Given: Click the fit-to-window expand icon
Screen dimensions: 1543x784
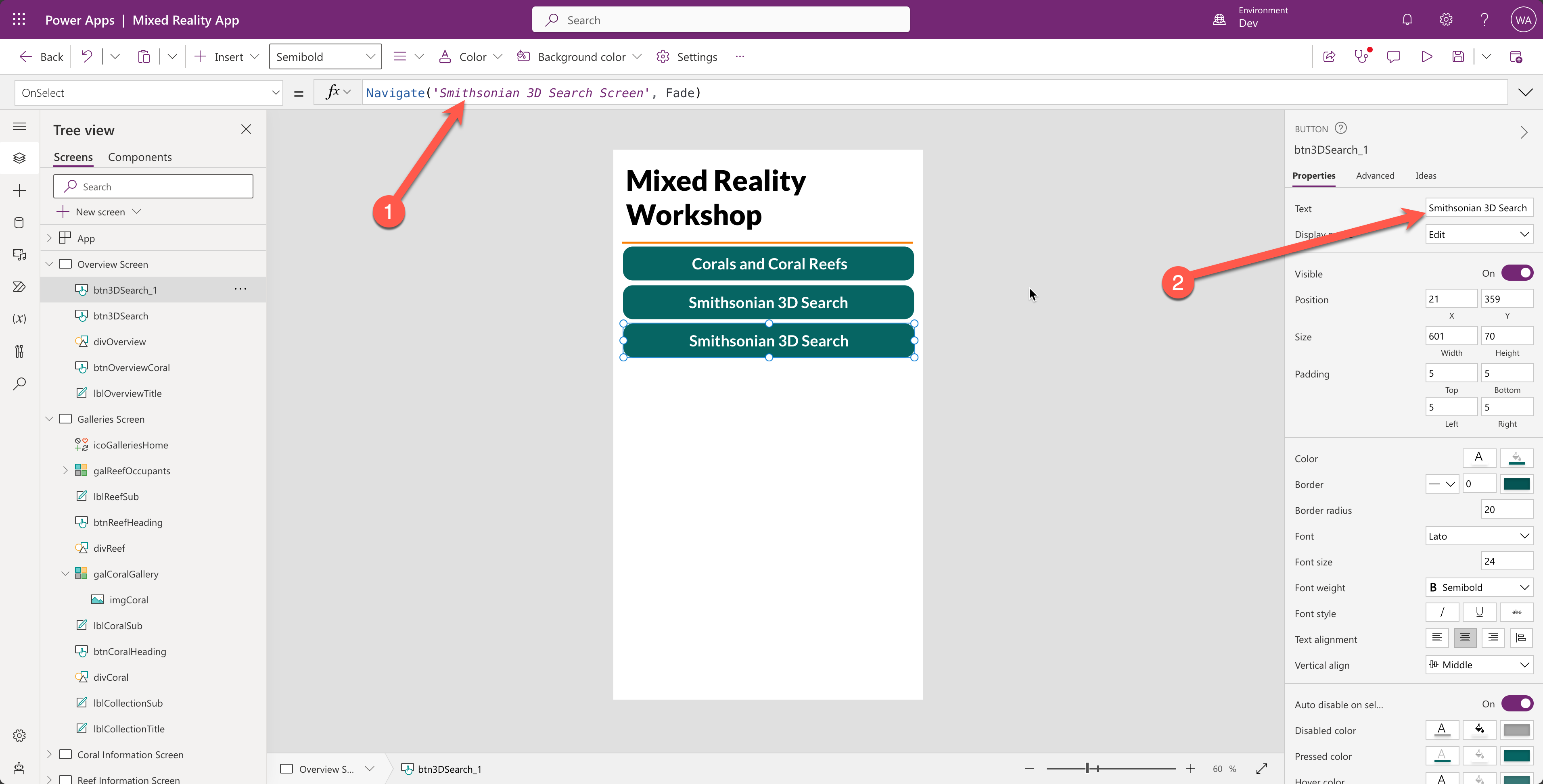Looking at the screenshot, I should pos(1262,768).
